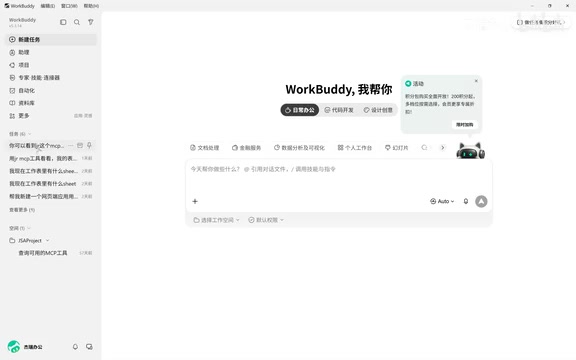Open the 默认权限 dropdown
This screenshot has height=360, width=576.
tap(266, 220)
